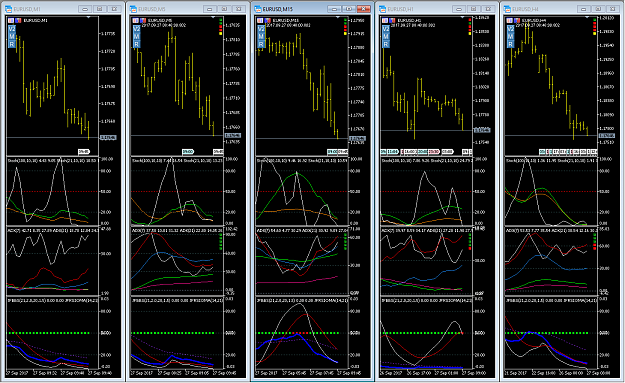Click the yellow signal dot in H4 chart

coord(595,33)
